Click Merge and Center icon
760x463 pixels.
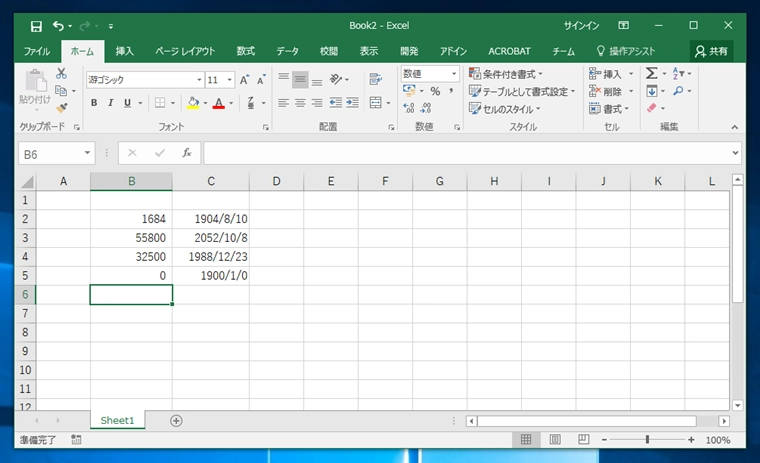(376, 103)
